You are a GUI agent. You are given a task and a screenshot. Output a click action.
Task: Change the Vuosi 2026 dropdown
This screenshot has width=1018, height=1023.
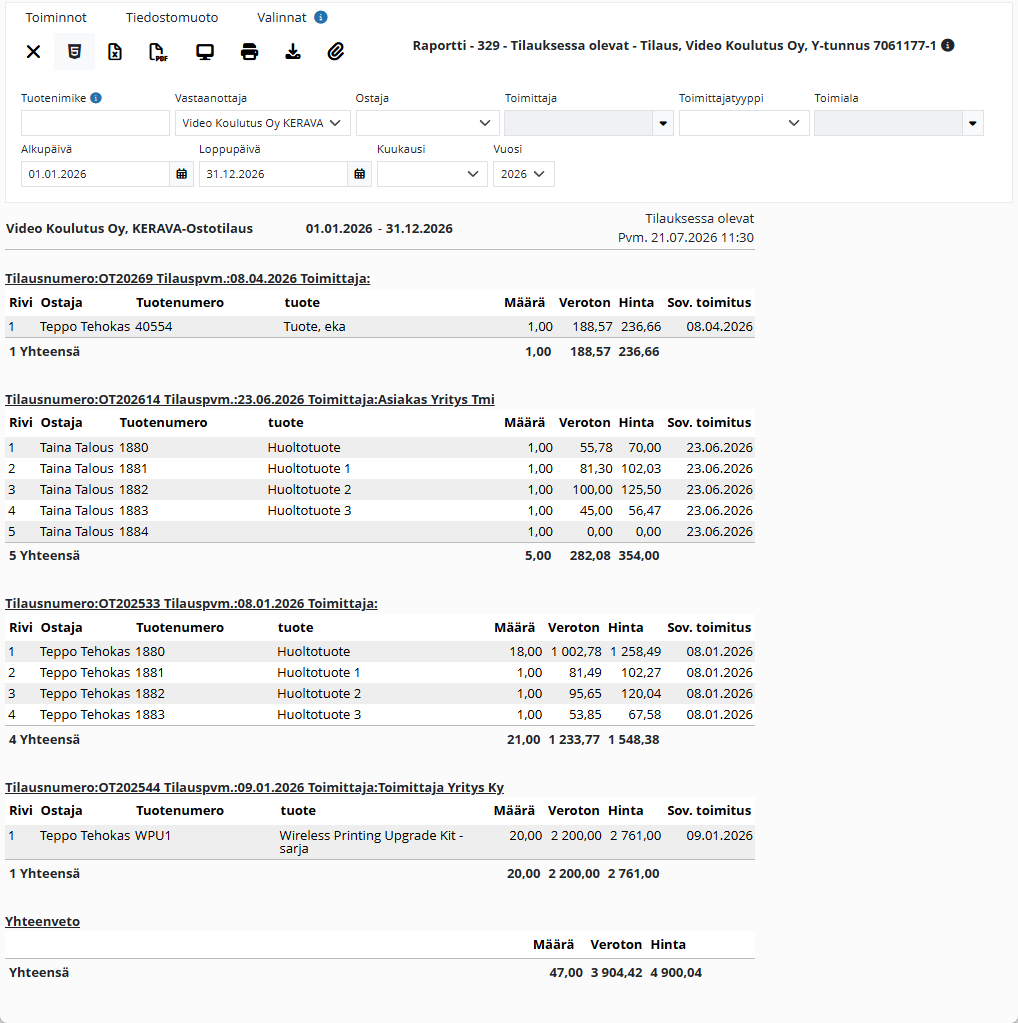523,174
